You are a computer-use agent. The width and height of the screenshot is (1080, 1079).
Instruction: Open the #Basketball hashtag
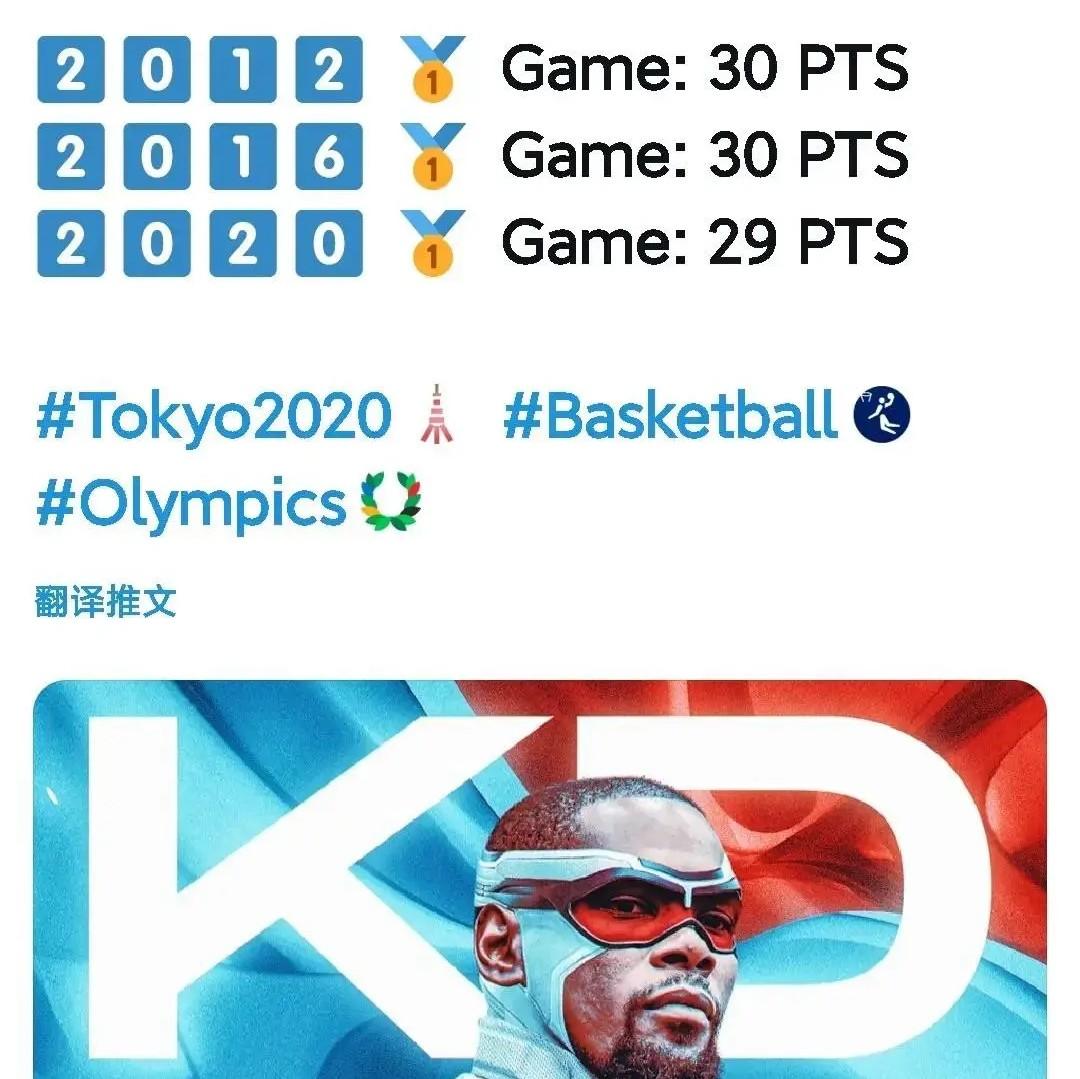(x=670, y=417)
